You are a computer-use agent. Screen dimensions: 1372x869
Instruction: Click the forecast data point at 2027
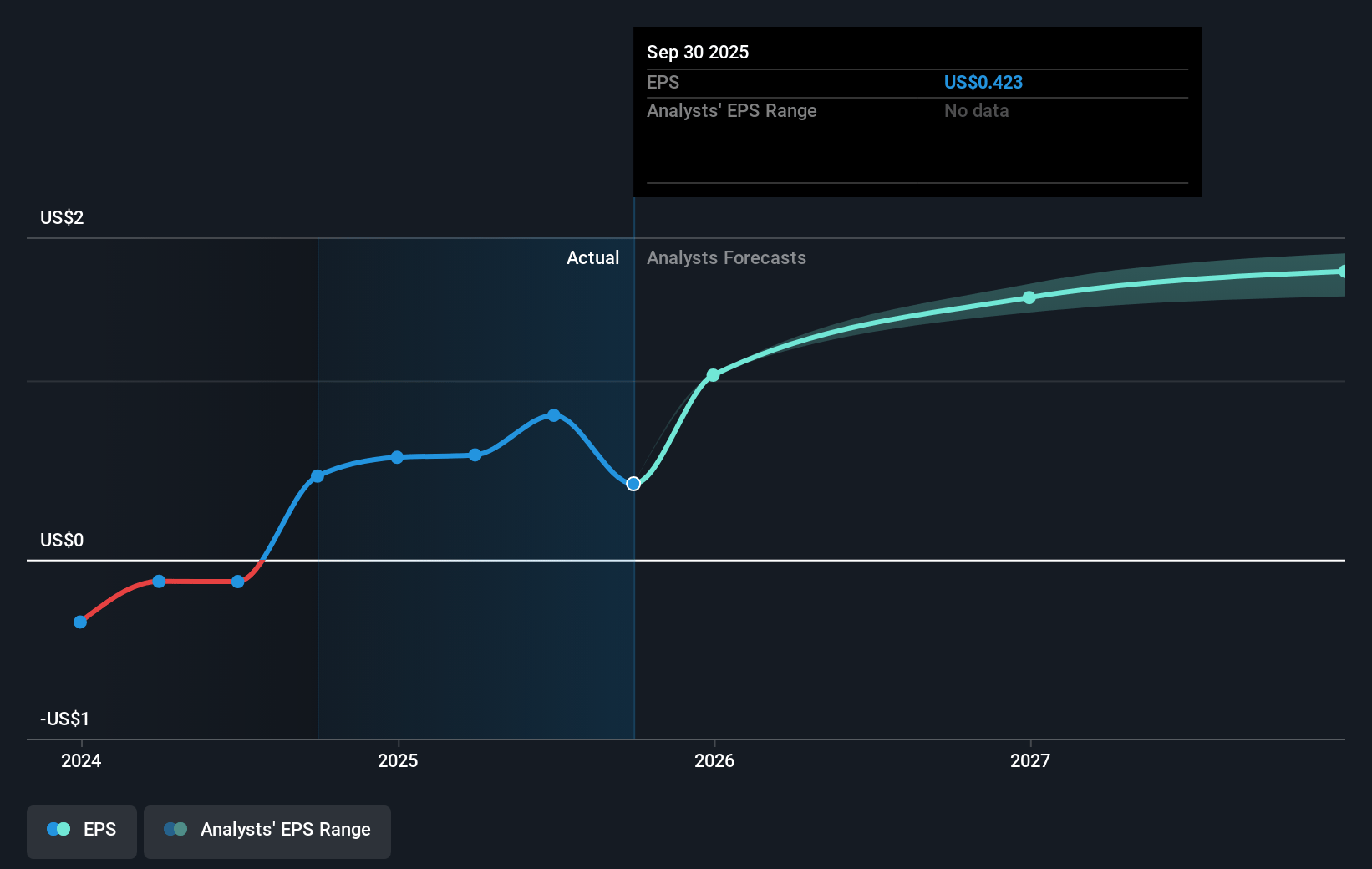coord(1029,297)
